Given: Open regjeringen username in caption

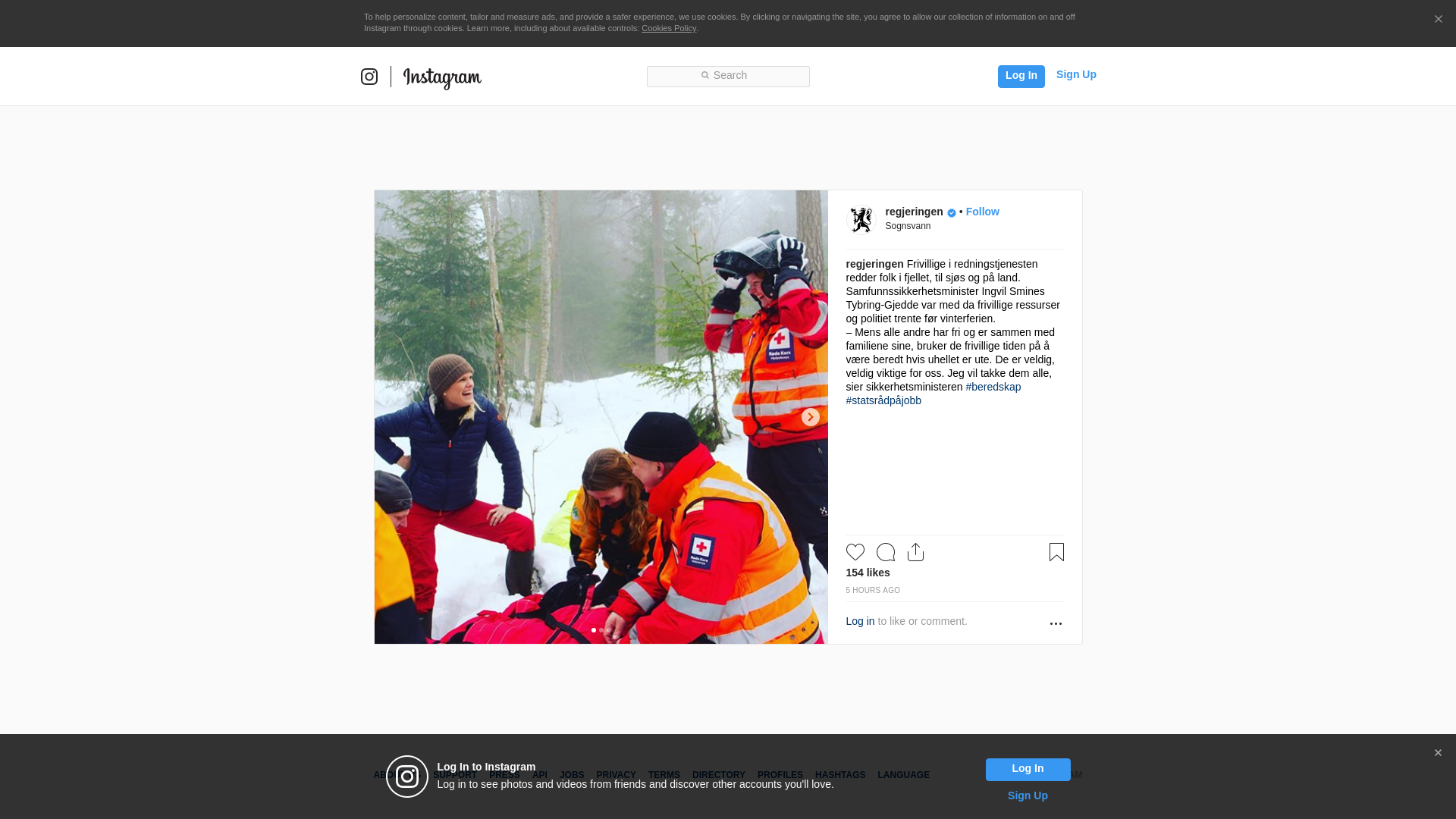Looking at the screenshot, I should [874, 264].
